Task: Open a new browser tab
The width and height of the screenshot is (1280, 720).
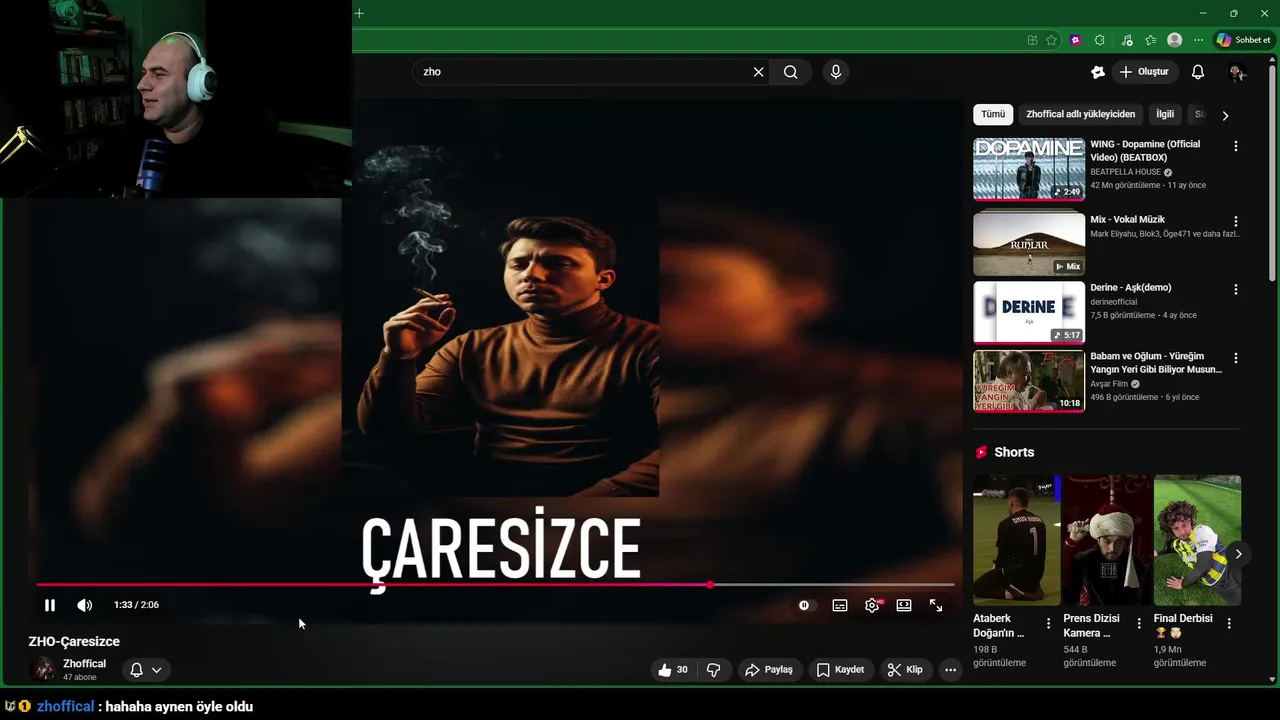Action: click(359, 13)
